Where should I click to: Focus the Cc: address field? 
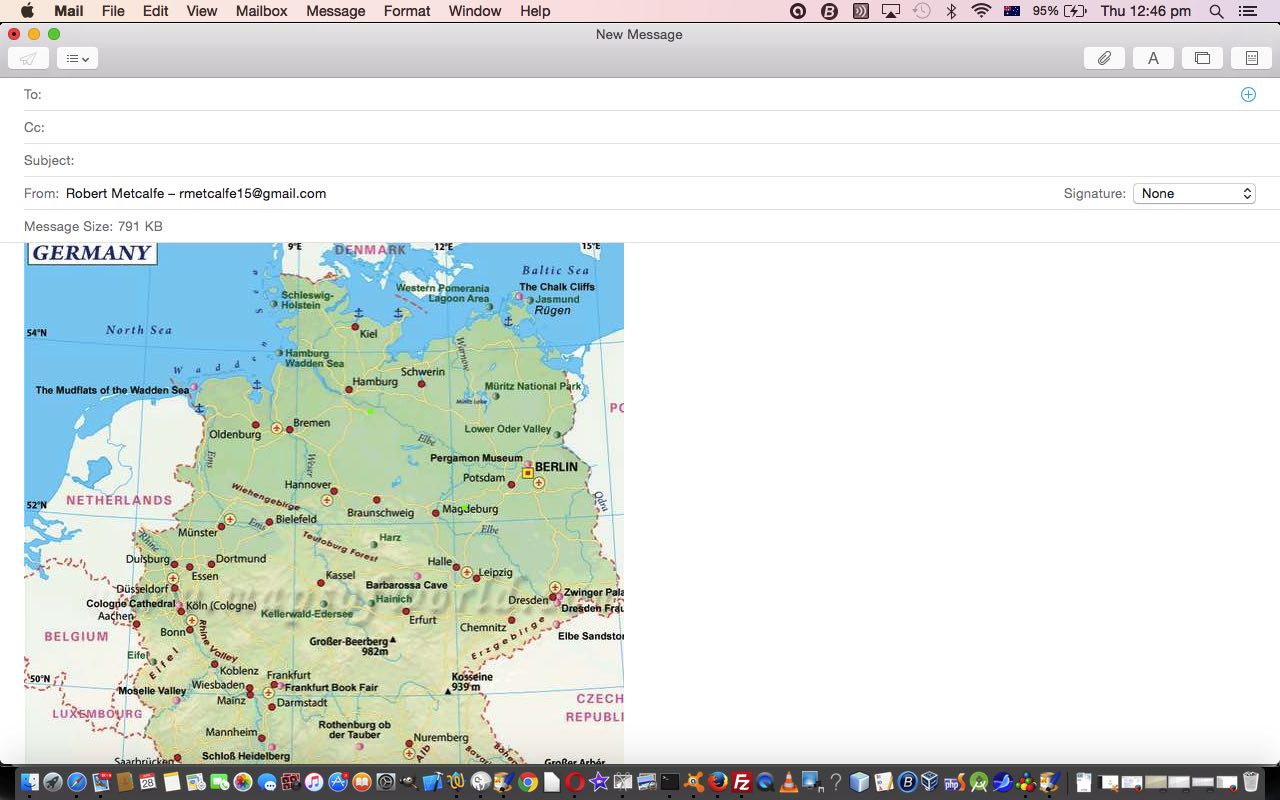(x=640, y=127)
